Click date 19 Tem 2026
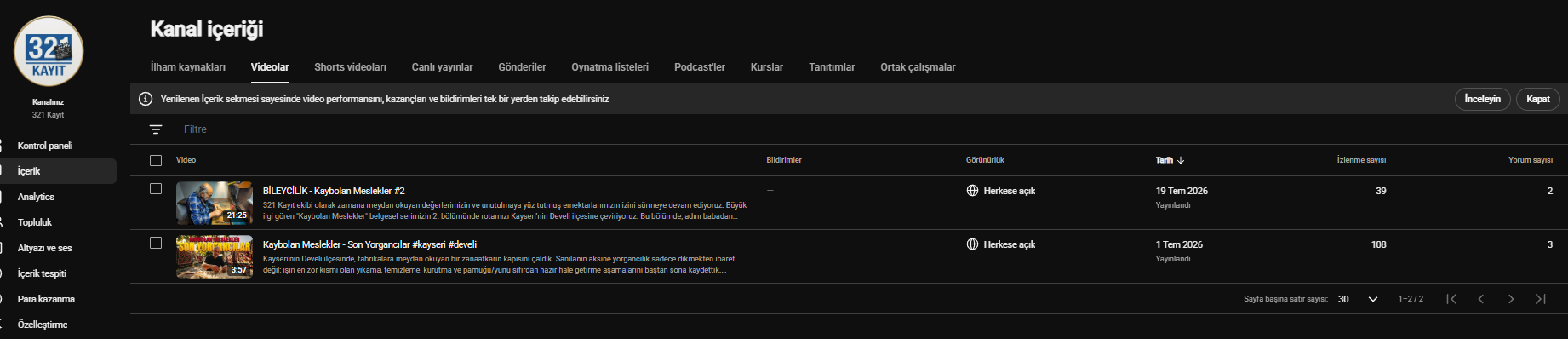Image resolution: width=1568 pixels, height=339 pixels. [x=1182, y=191]
